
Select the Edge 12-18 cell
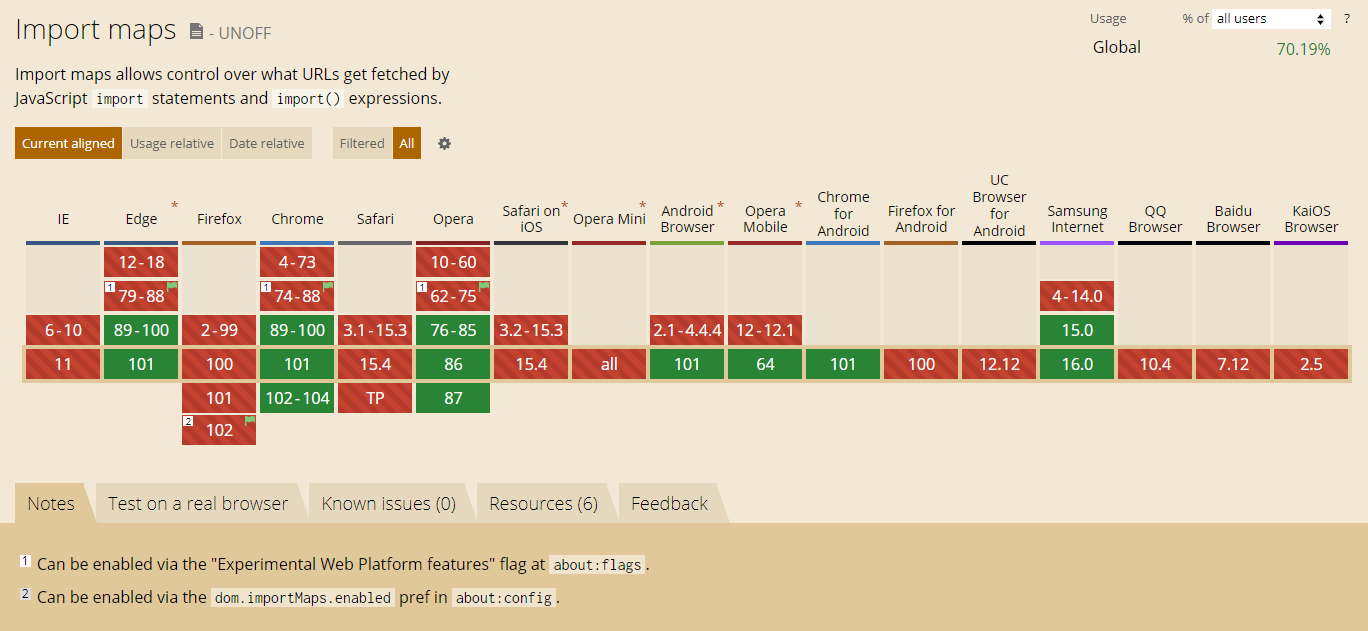(141, 262)
